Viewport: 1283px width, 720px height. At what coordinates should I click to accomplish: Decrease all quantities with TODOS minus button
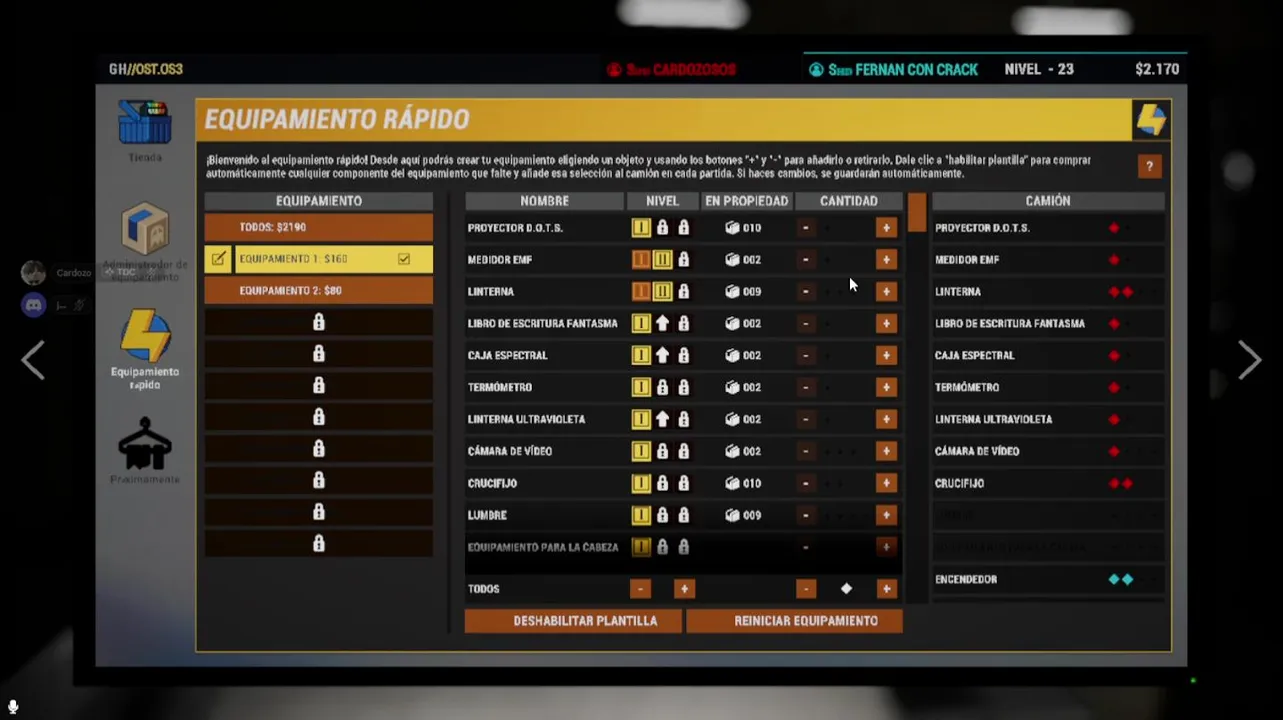click(806, 589)
